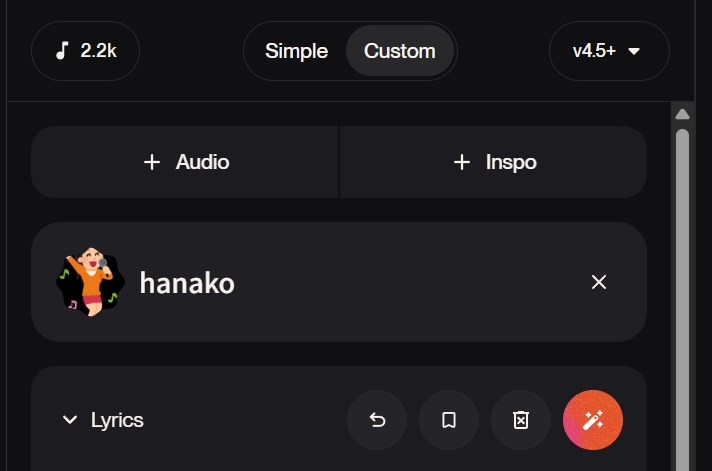Image resolution: width=712 pixels, height=471 pixels.
Task: Click the plus icon beside Inspo
Action: 462,162
